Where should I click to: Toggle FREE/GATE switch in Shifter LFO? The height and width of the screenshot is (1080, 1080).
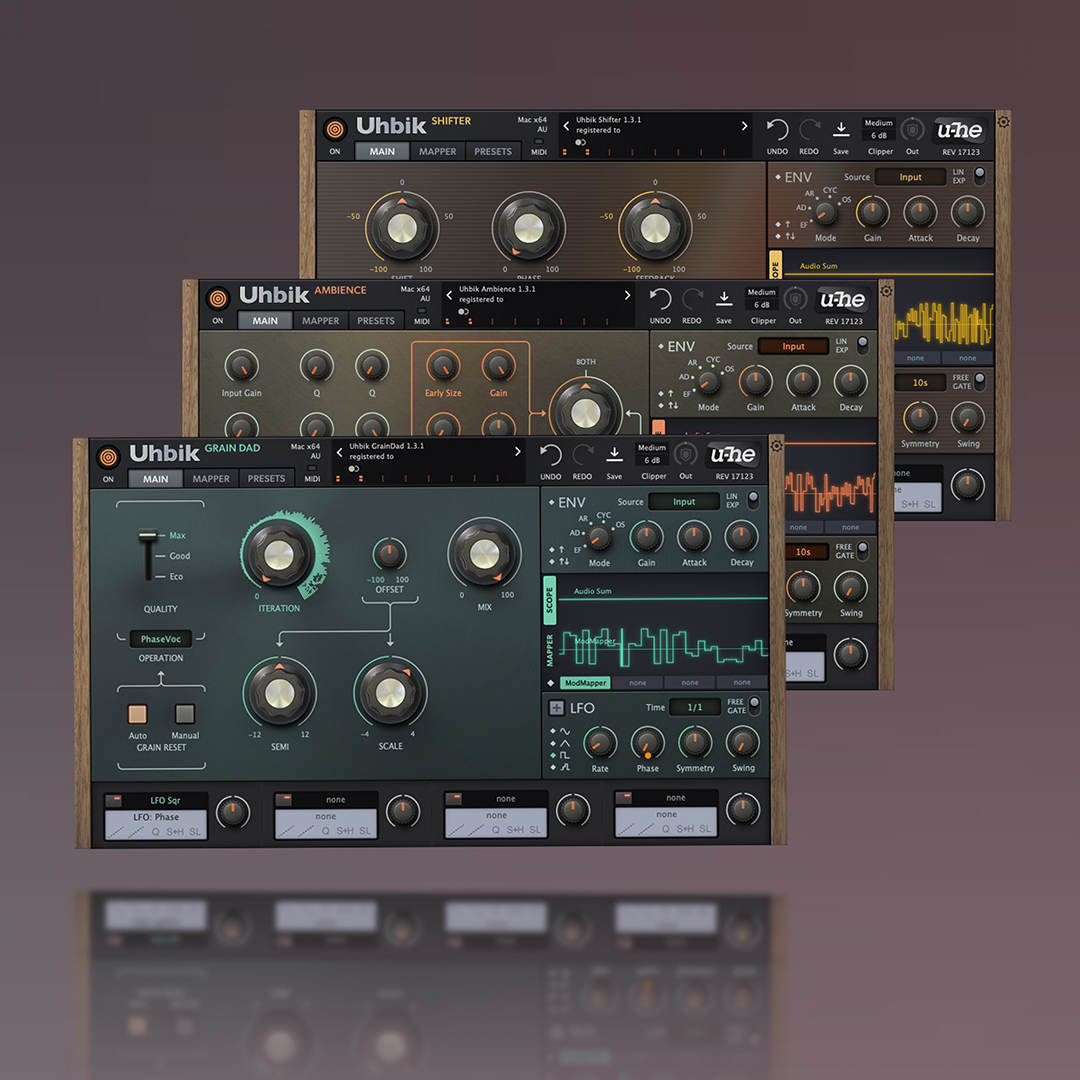click(x=979, y=381)
